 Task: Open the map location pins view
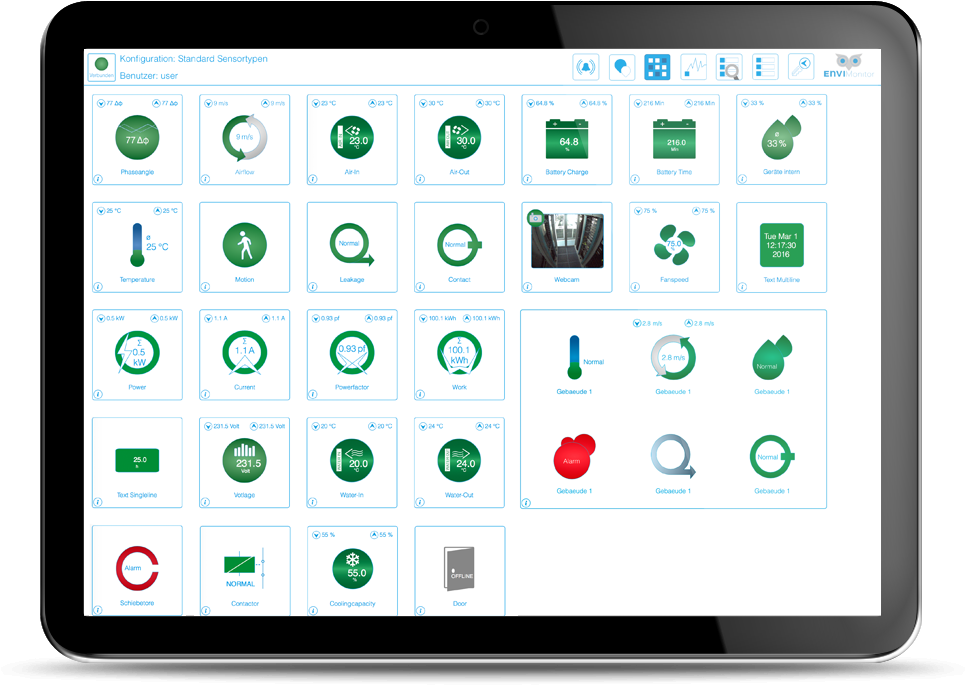pos(622,67)
